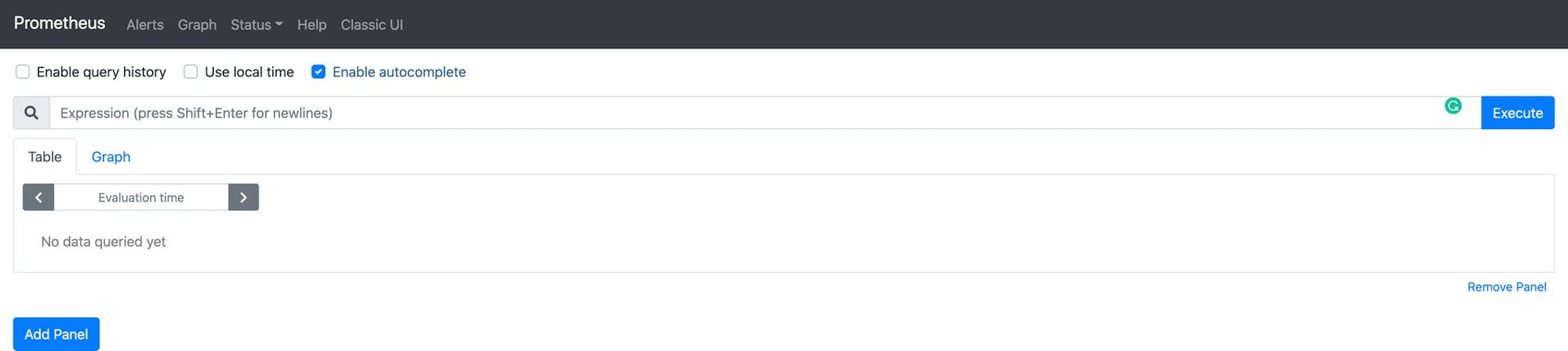Switch to the Classic UI

372,25
